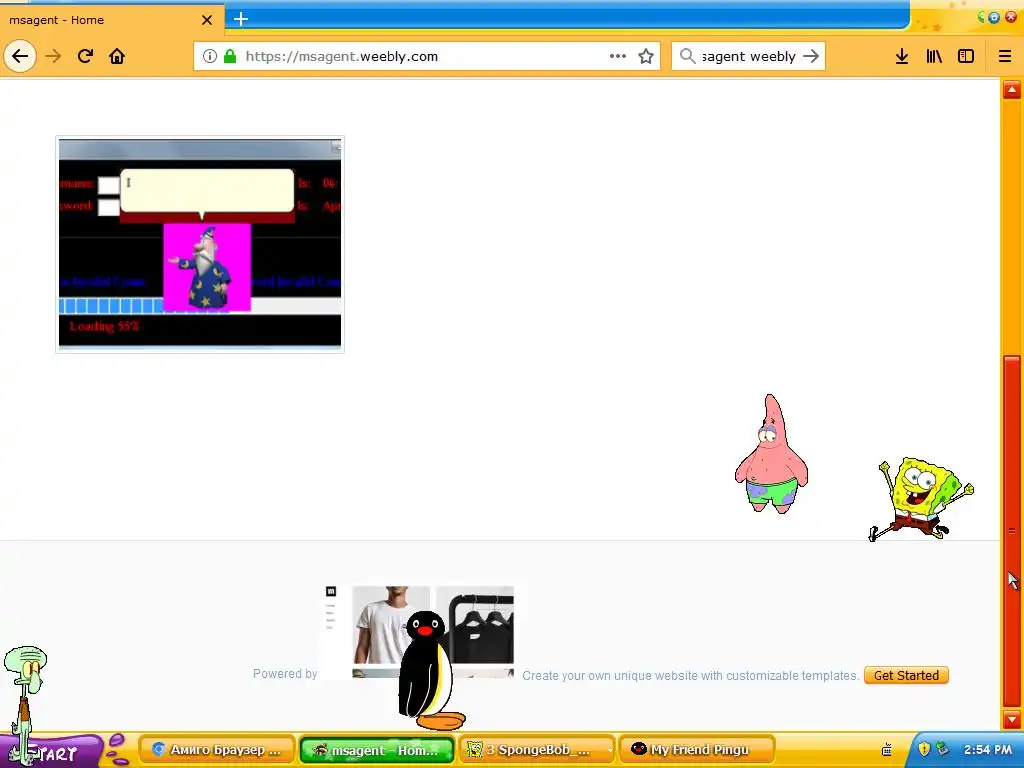Click the red vertical scrollbar thumb

click(1012, 532)
